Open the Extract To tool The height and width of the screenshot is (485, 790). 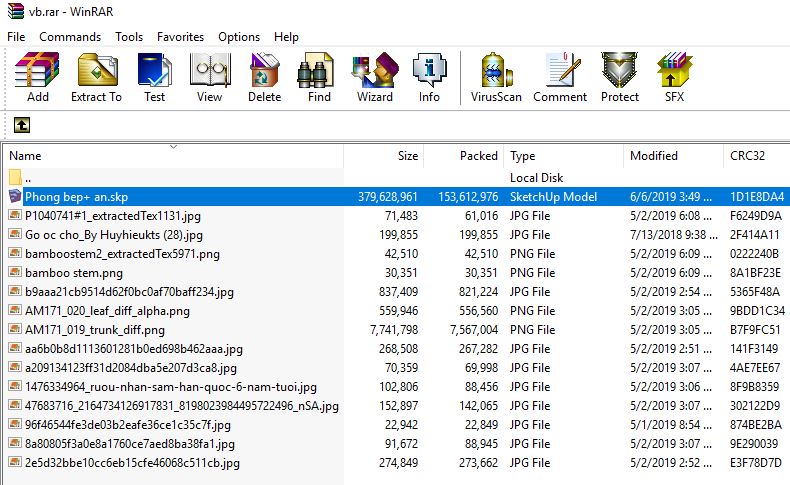(x=97, y=71)
